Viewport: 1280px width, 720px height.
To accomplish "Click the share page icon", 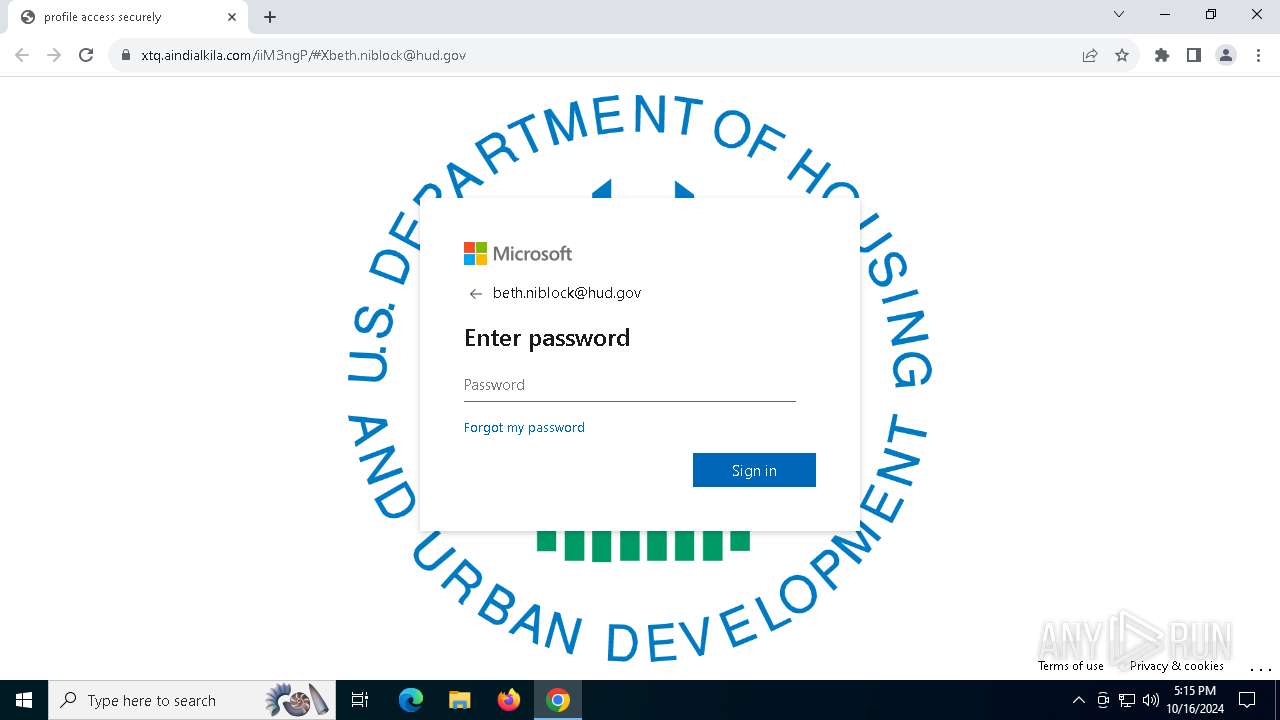I will pos(1090,55).
